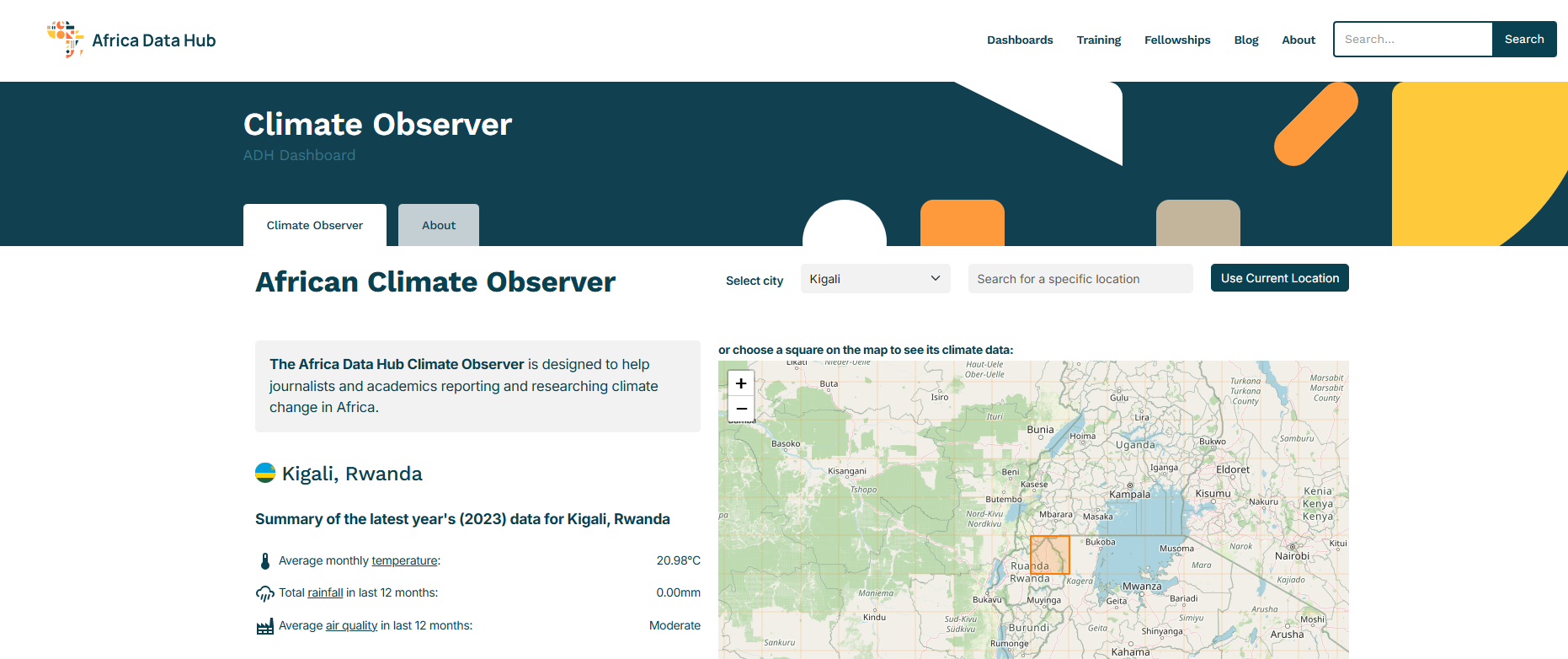Click the Mbarara label on the map
The image size is (1568, 659).
point(1056,514)
